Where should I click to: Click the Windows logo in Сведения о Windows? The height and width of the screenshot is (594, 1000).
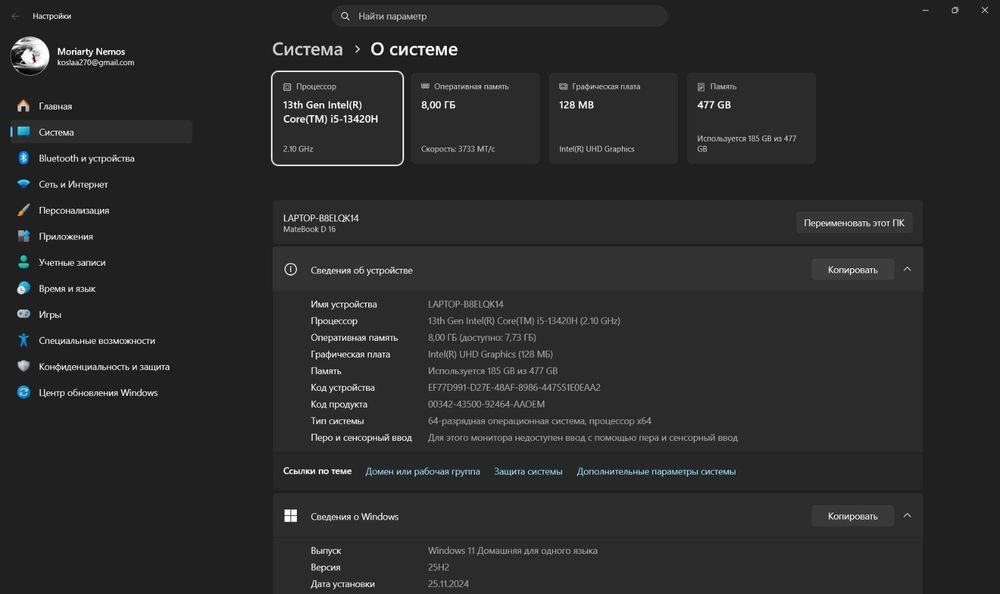(x=290, y=516)
